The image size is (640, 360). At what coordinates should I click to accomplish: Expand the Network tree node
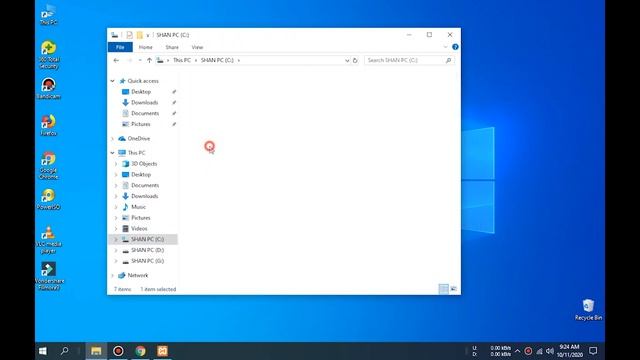click(113, 276)
